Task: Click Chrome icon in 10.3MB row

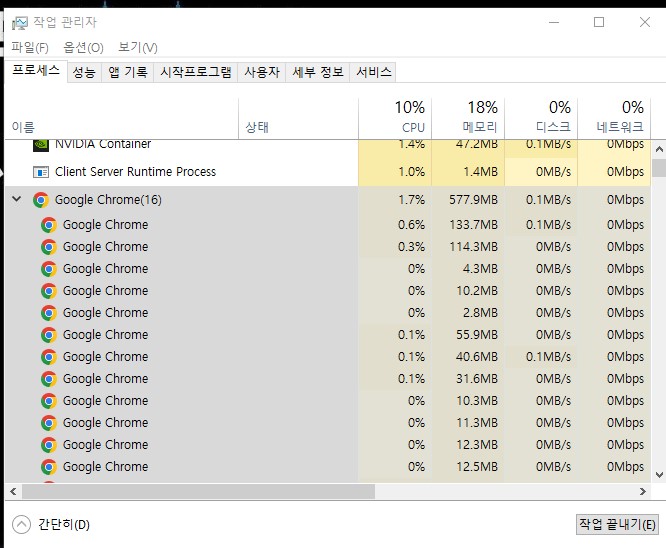Action: pos(49,401)
